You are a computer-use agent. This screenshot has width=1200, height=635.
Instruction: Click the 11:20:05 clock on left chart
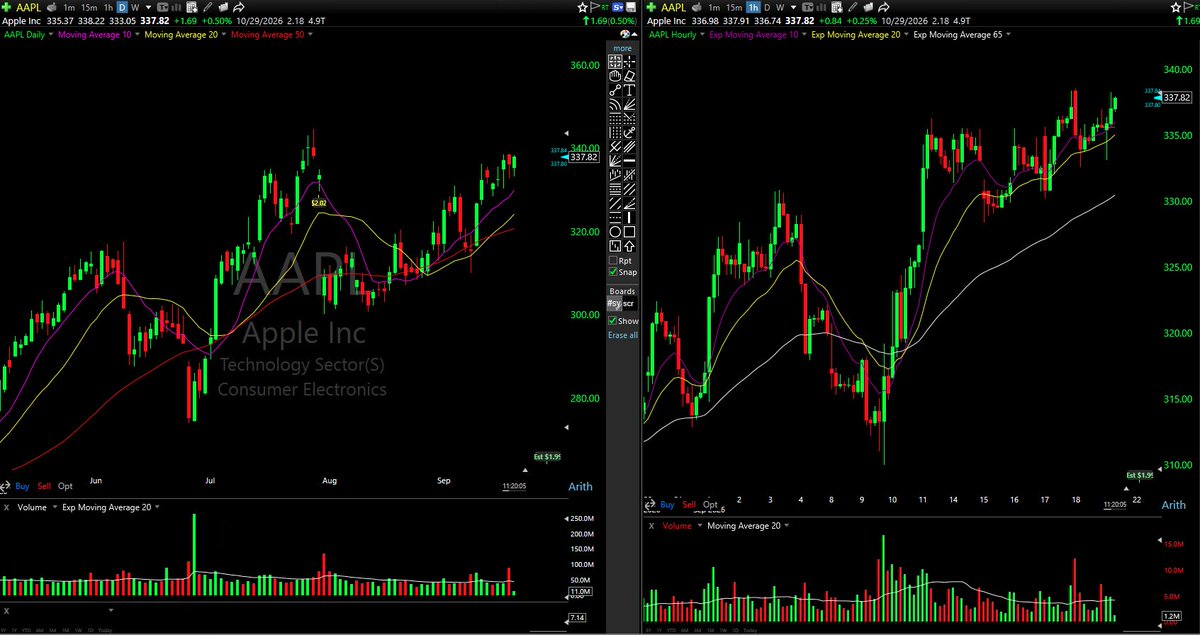[514, 487]
